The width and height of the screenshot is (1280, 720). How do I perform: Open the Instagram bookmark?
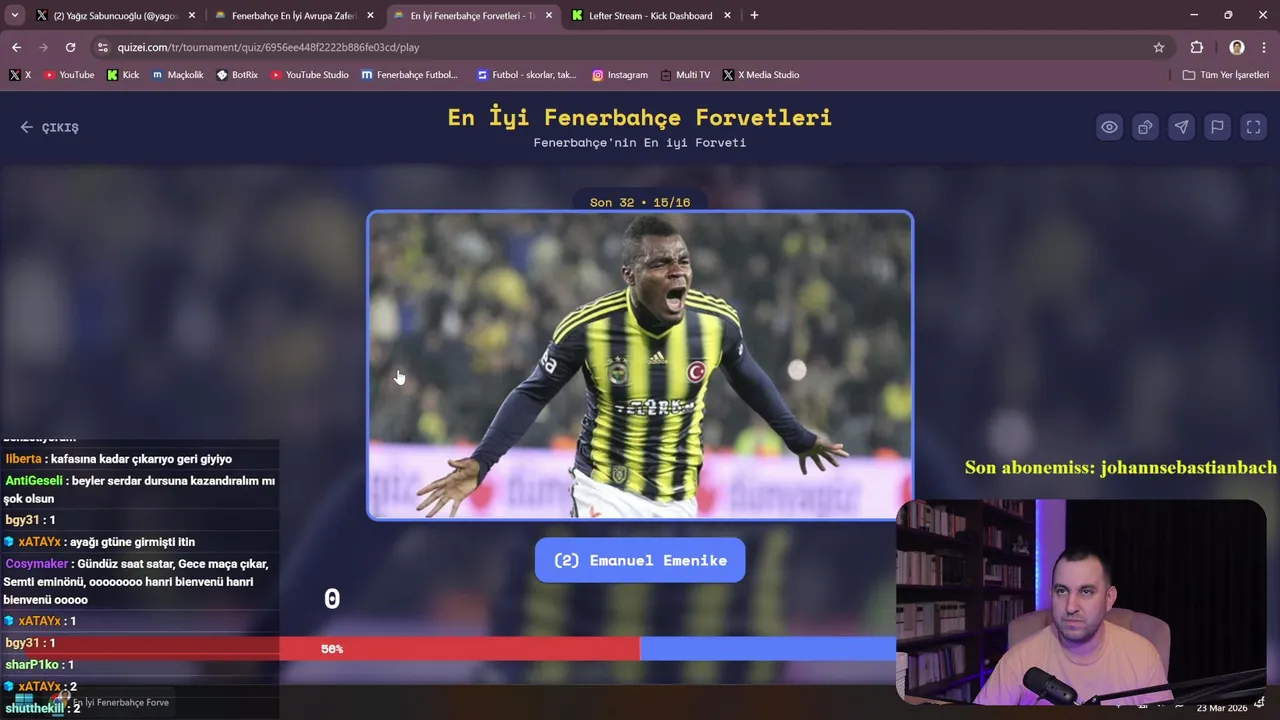point(620,75)
